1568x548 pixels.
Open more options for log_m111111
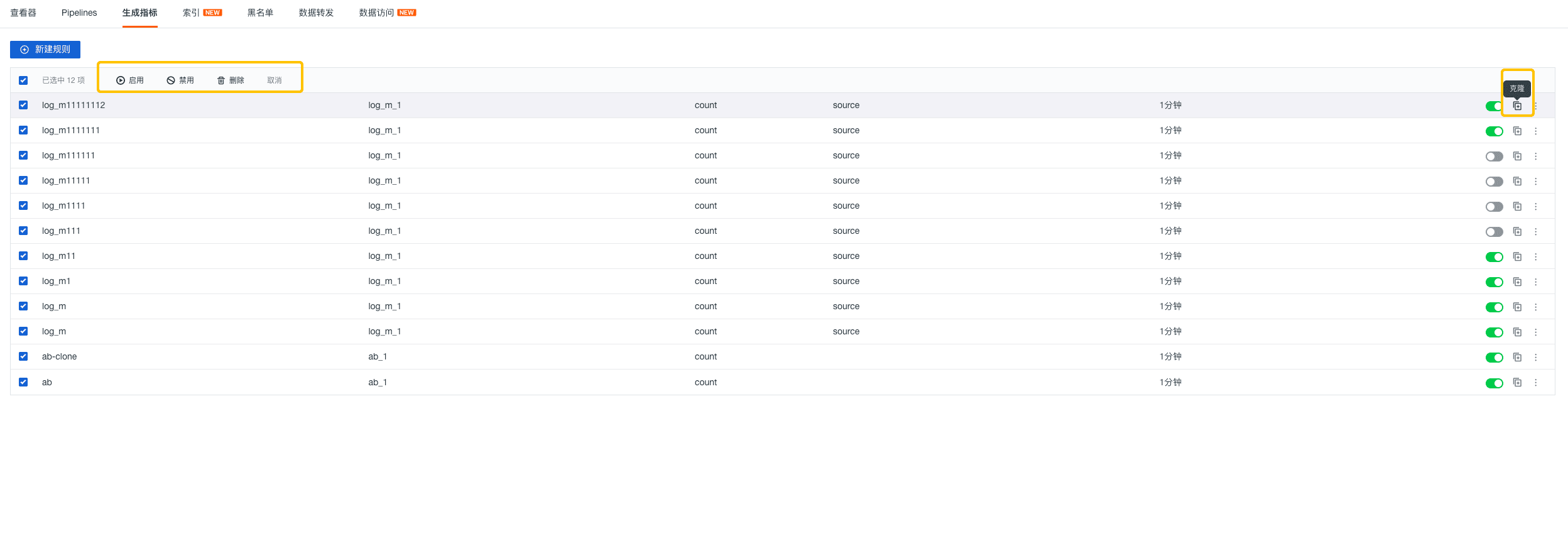tap(1536, 156)
